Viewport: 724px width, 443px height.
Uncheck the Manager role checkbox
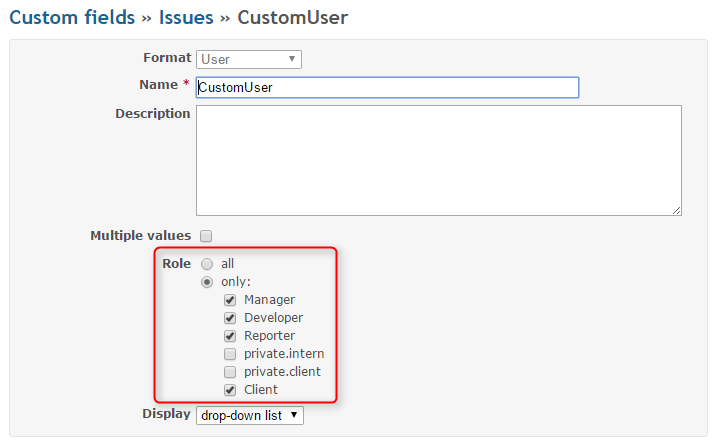click(230, 300)
